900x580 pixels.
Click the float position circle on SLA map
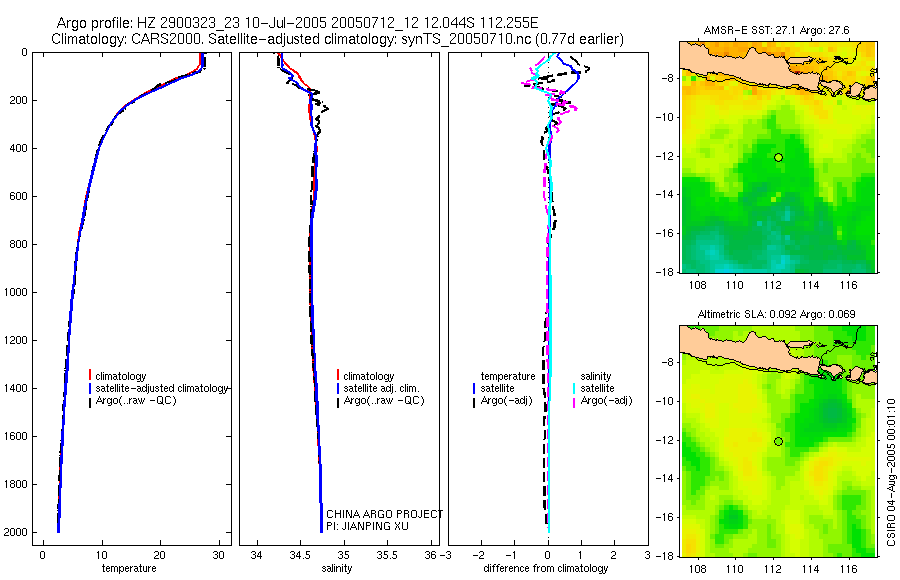click(x=778, y=442)
